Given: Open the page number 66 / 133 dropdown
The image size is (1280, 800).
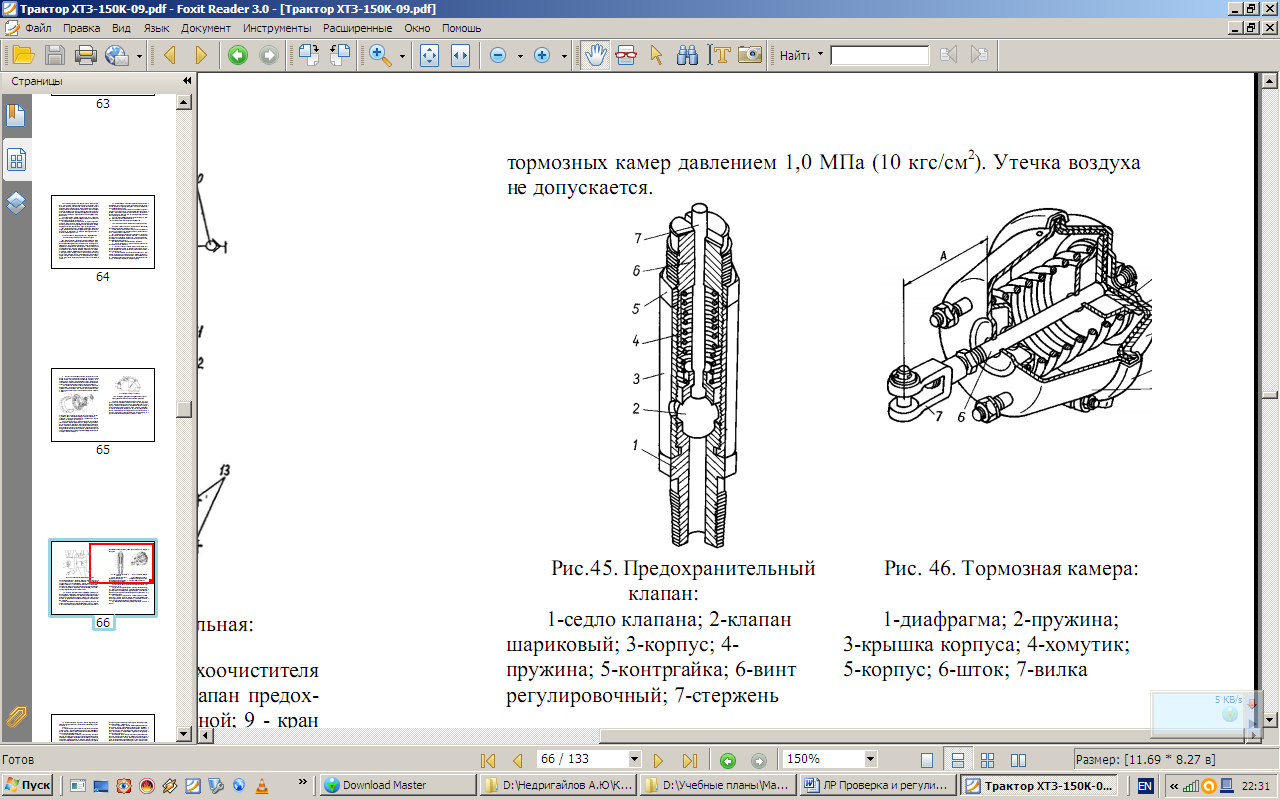Looking at the screenshot, I should tap(634, 759).
